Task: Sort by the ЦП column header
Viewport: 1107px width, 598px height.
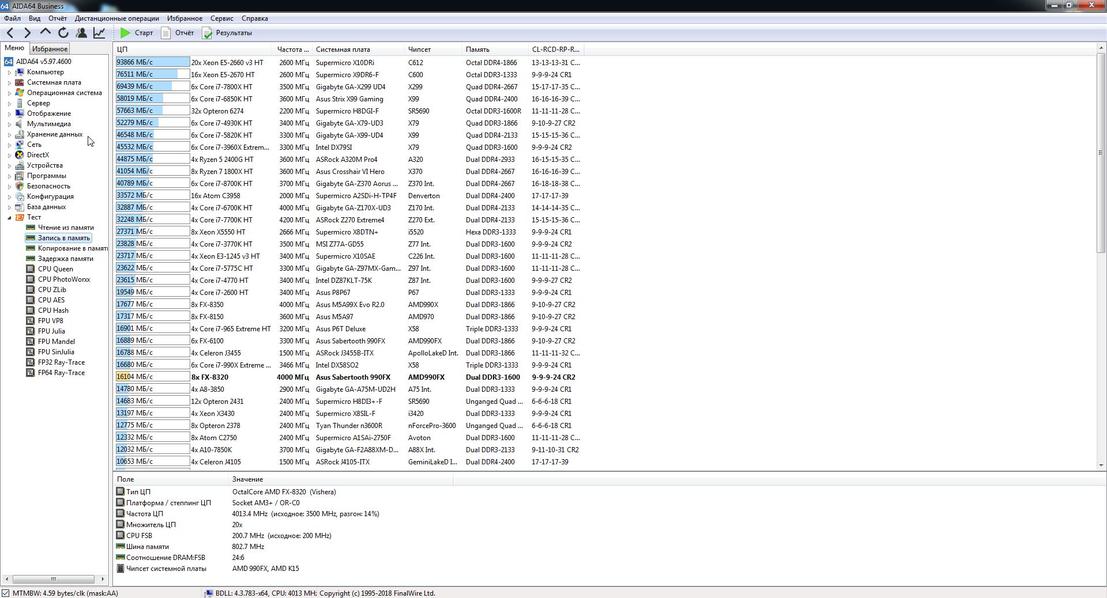Action: [194, 49]
